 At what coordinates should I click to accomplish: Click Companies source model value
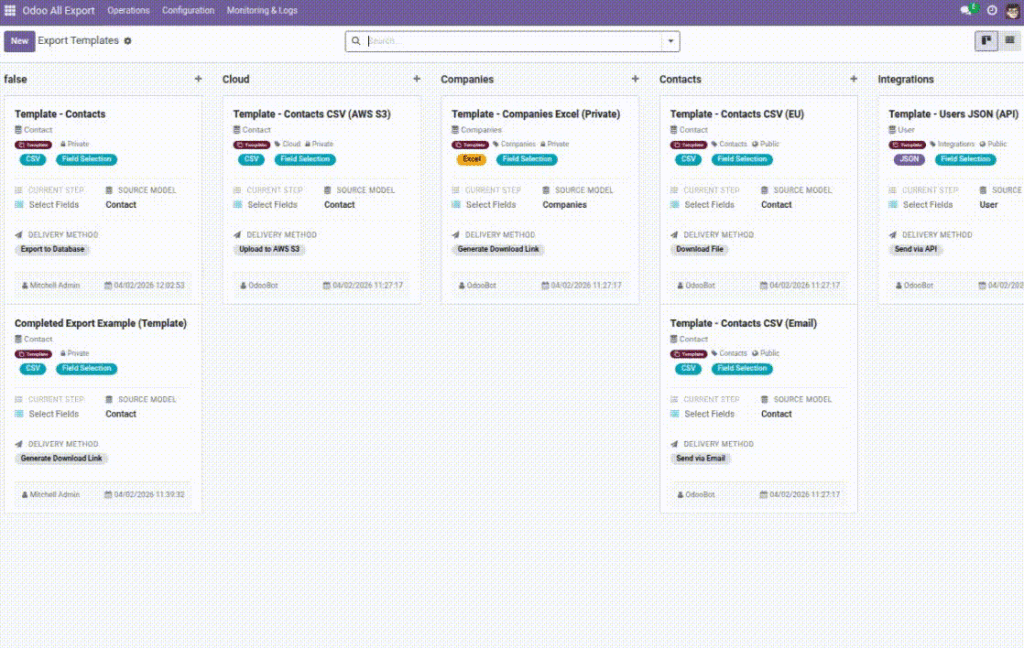point(564,205)
